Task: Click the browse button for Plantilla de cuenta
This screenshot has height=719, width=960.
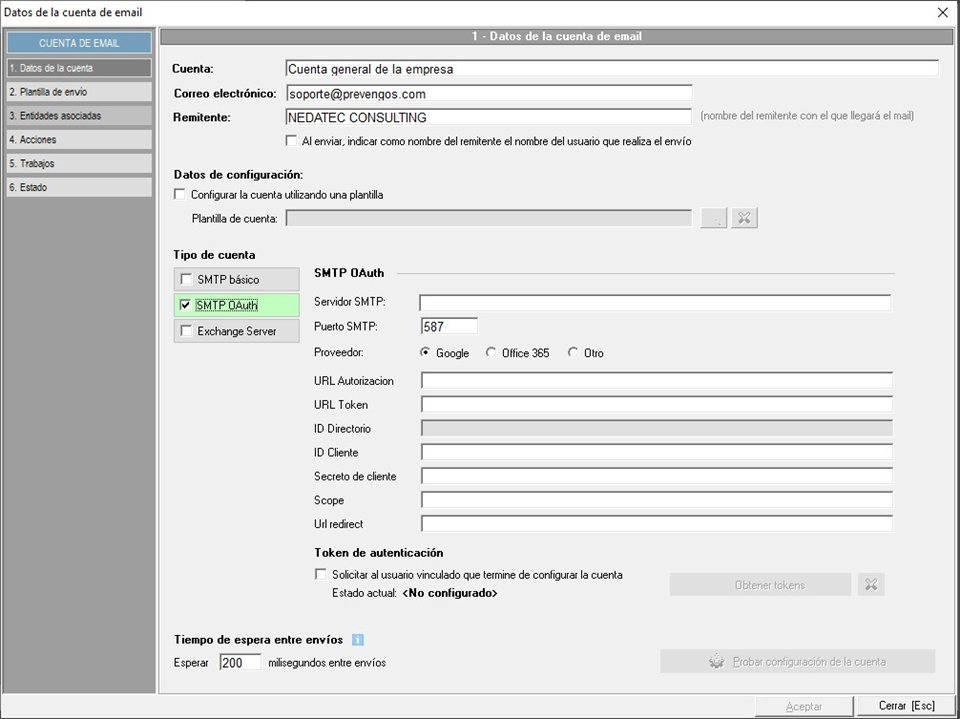Action: [x=714, y=218]
